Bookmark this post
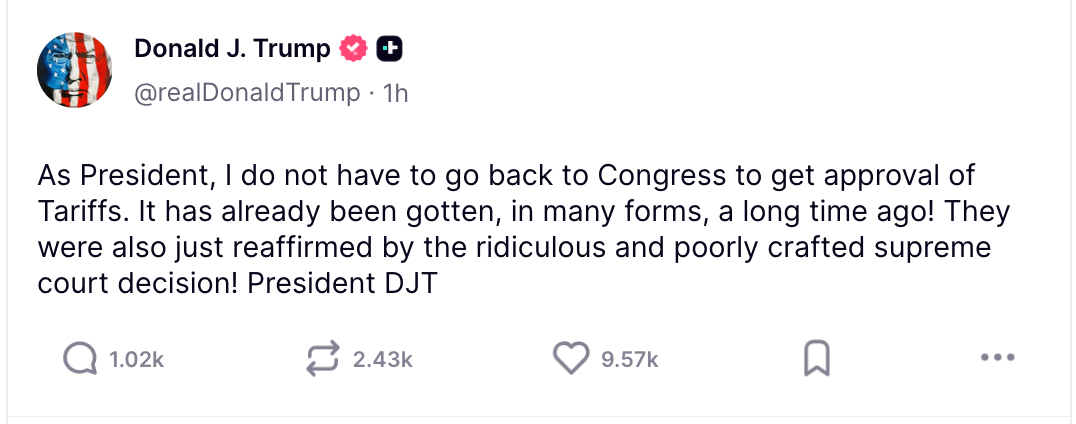This screenshot has width=1076, height=424. click(817, 358)
